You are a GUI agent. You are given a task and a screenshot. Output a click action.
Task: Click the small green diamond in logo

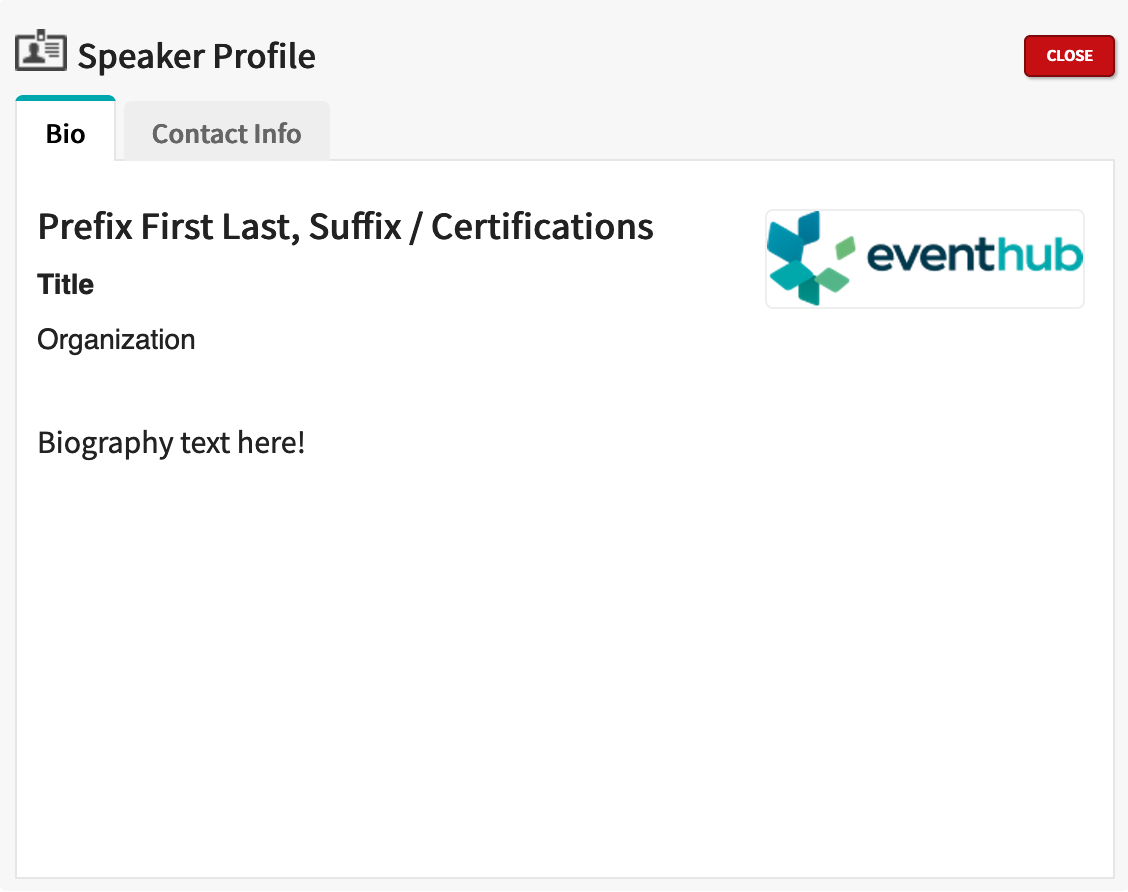click(x=845, y=248)
